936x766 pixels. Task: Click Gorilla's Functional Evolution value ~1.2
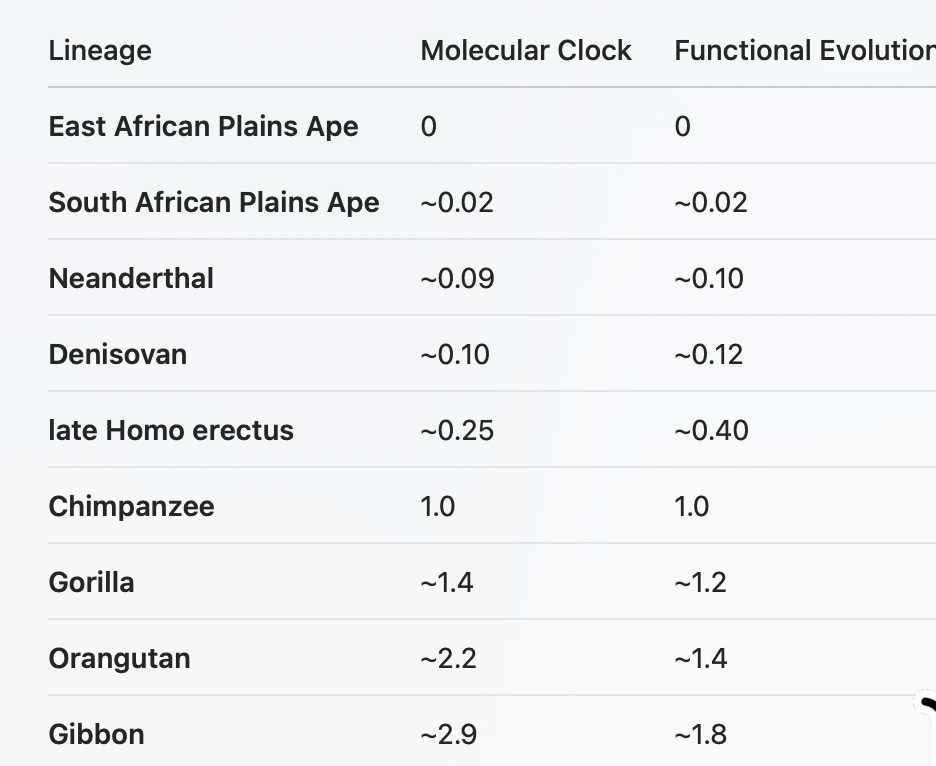coord(700,583)
